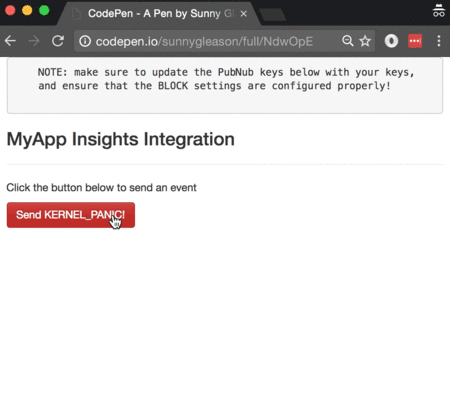Send the KERNEL_PANIC event

(71, 215)
